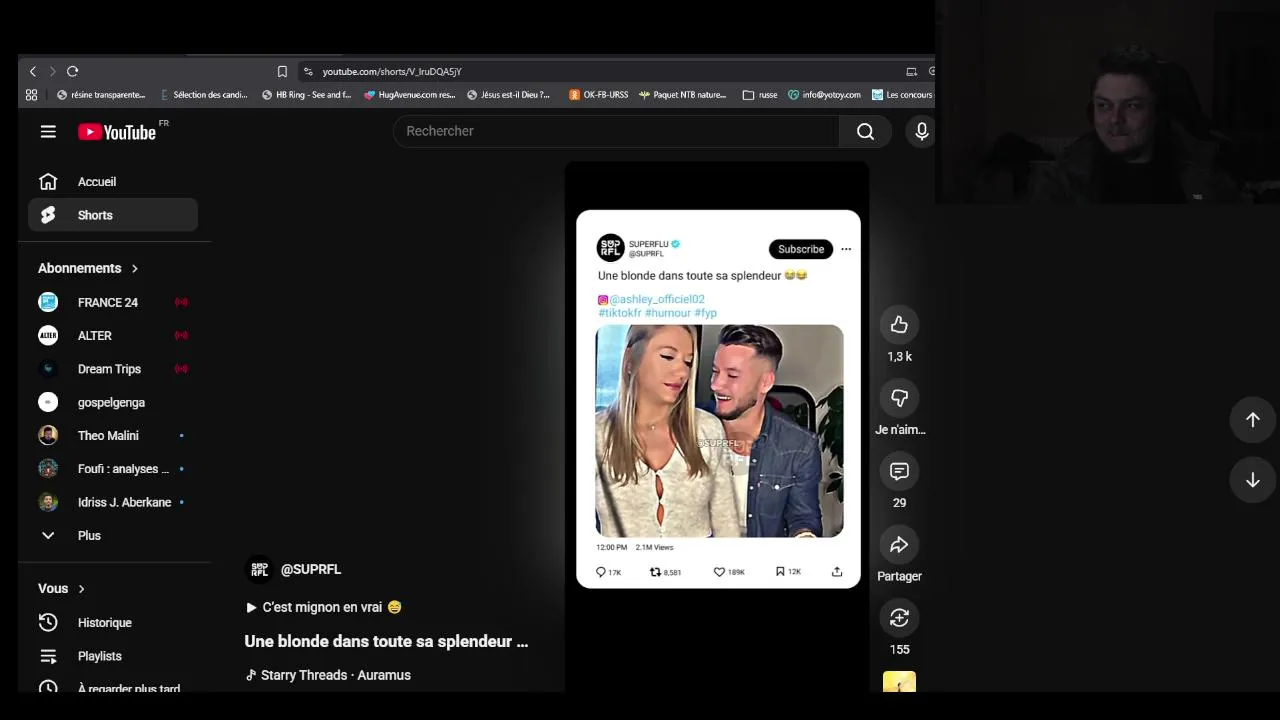The width and height of the screenshot is (1280, 720).
Task: Open the sound thumbnail below remix
Action: click(899, 683)
